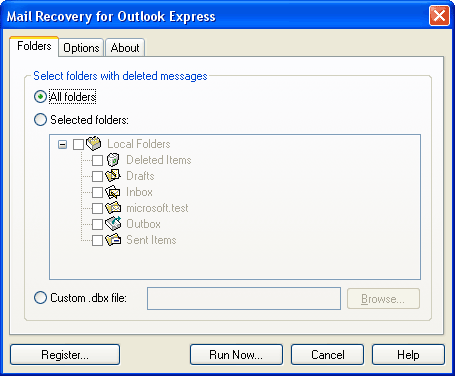The width and height of the screenshot is (455, 376).
Task: Click the Local Folders mailbox icon
Action: coord(94,143)
